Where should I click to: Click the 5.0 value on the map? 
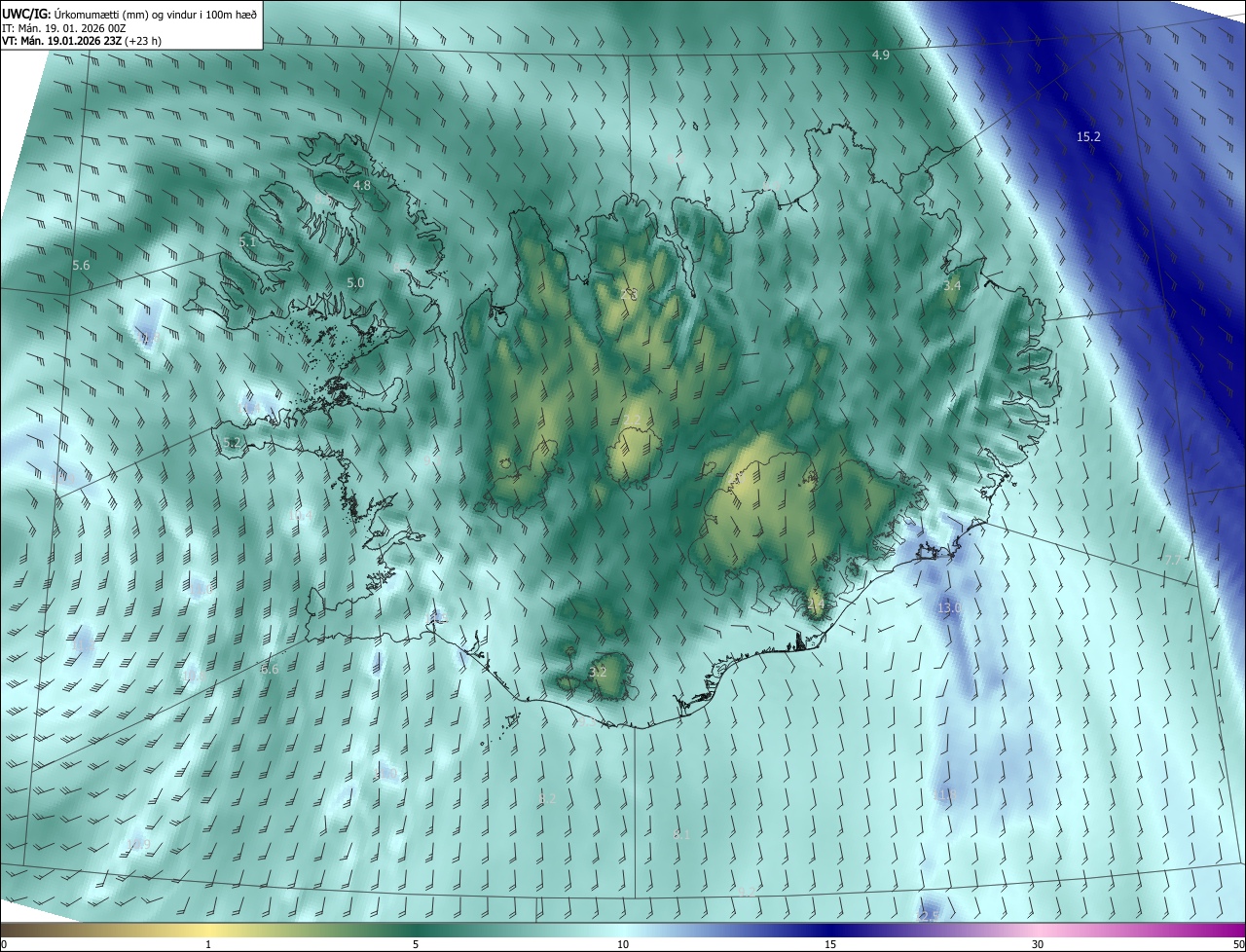point(355,283)
